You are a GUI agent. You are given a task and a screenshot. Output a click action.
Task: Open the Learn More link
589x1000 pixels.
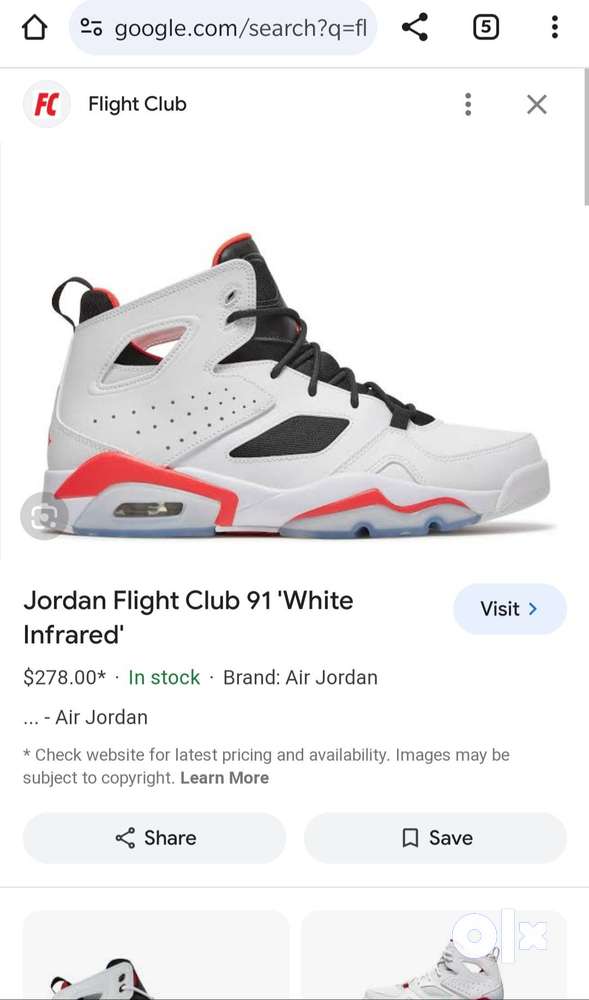coord(224,777)
